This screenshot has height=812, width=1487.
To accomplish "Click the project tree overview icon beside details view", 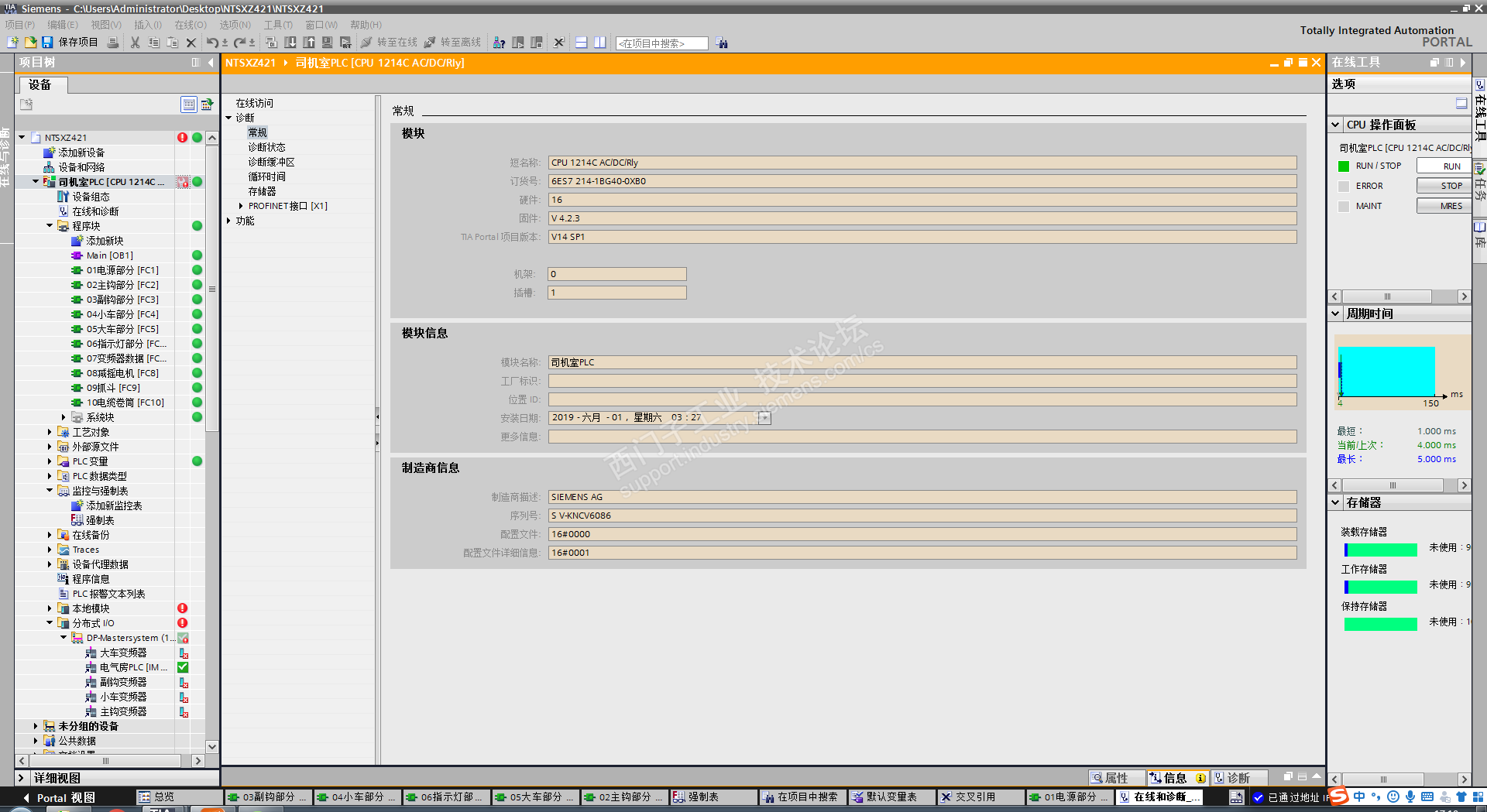I will point(208,104).
